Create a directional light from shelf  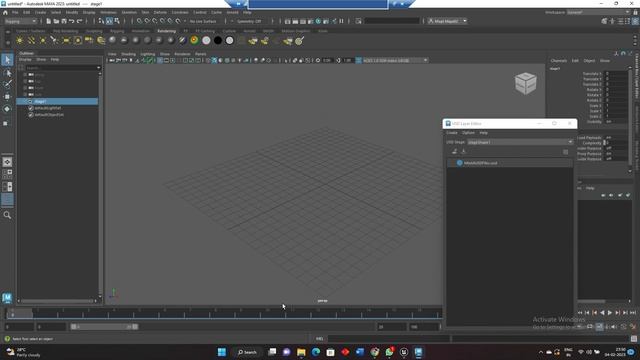click(x=31, y=40)
